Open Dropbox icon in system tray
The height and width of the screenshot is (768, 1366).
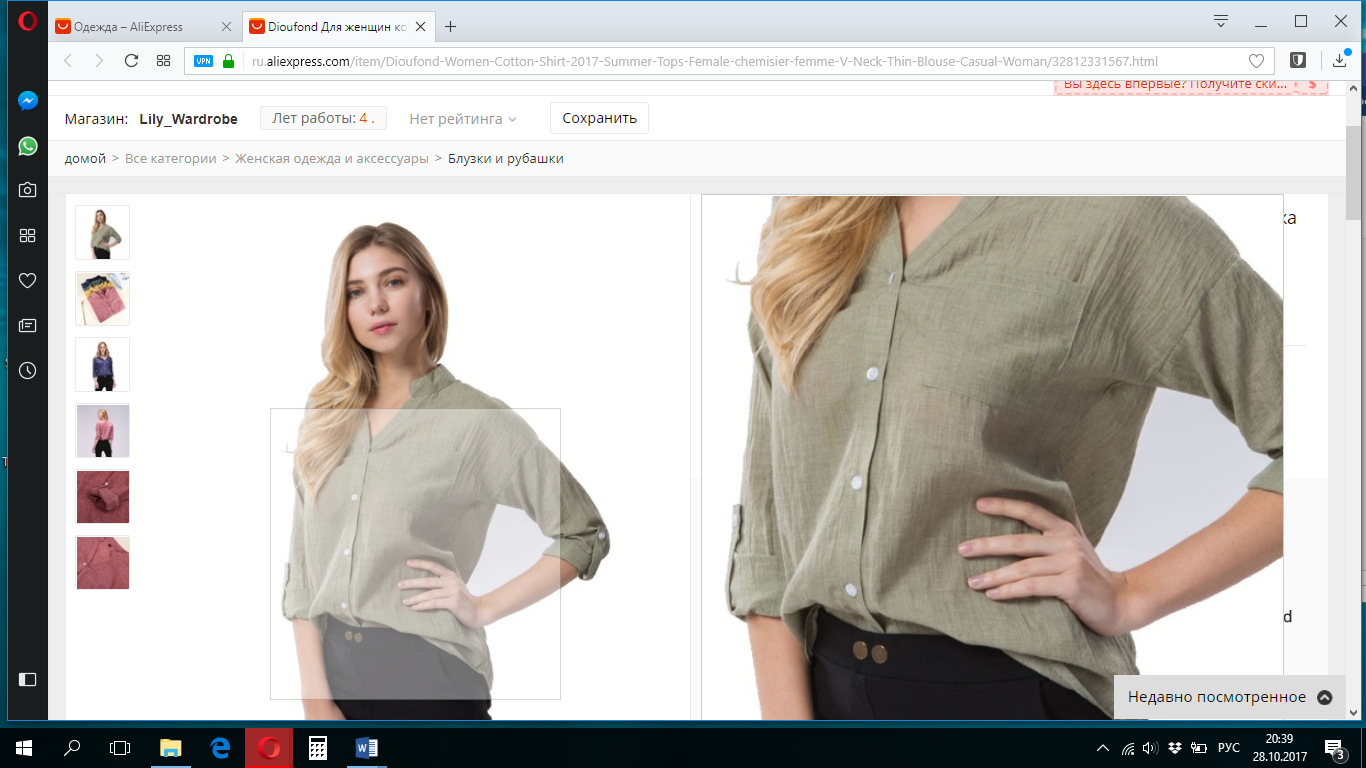click(x=1174, y=748)
